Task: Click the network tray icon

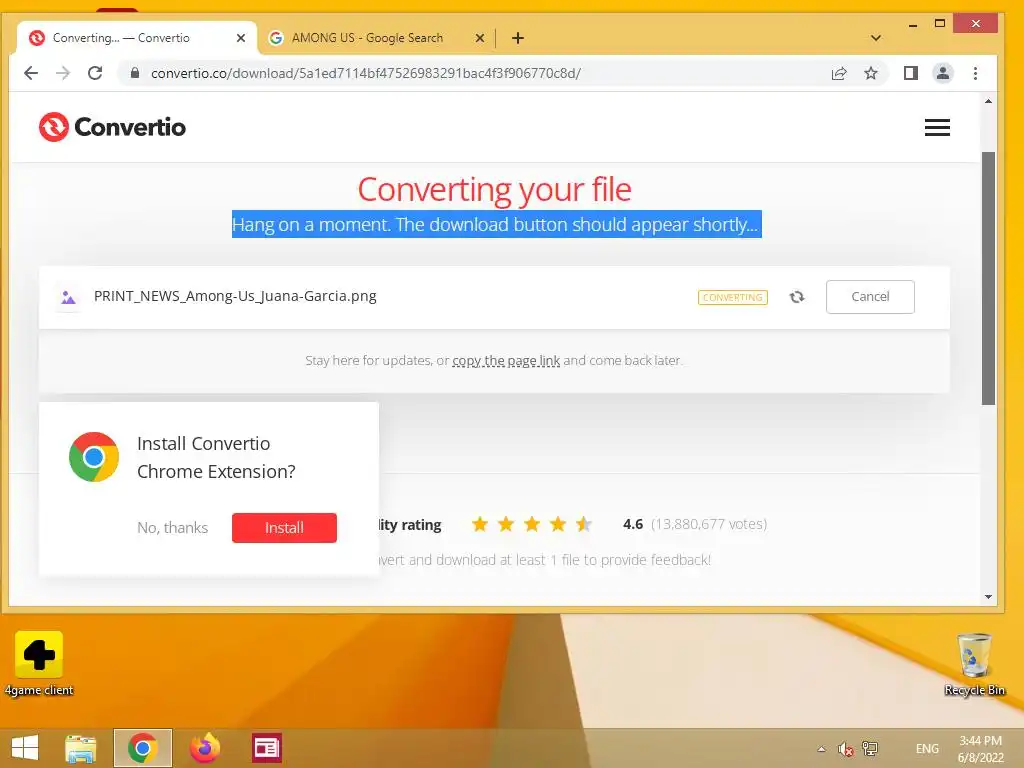Action: (x=870, y=749)
